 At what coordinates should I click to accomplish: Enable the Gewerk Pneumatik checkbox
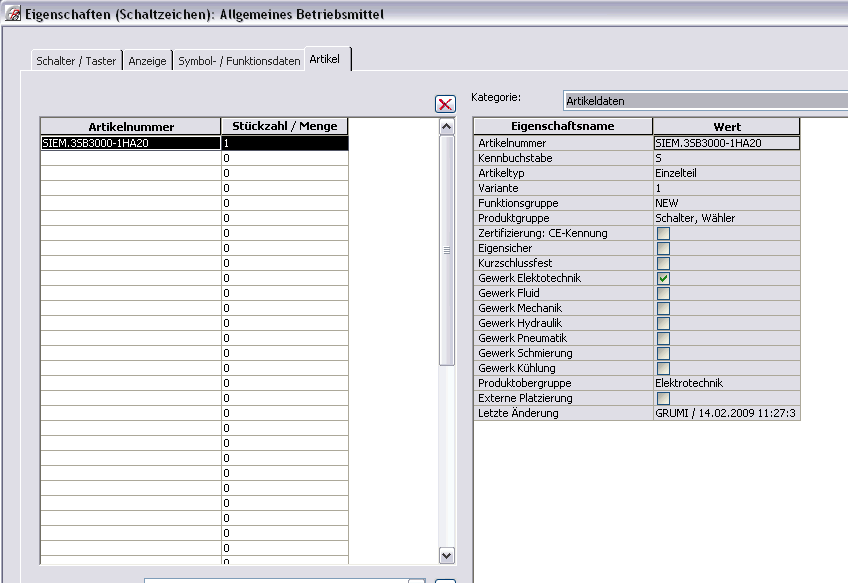[663, 338]
